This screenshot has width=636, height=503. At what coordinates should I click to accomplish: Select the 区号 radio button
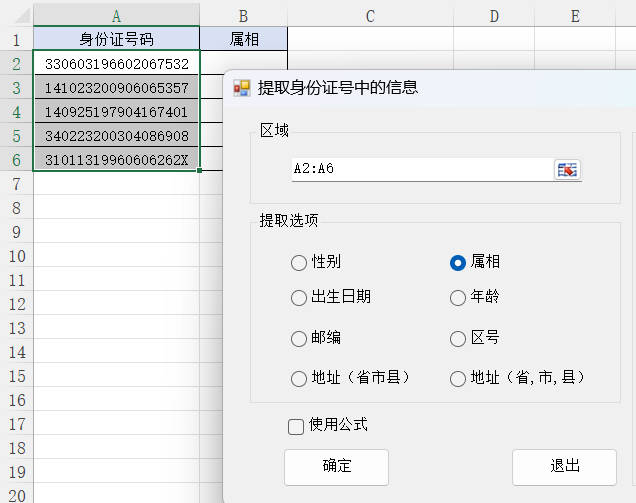[x=458, y=339]
